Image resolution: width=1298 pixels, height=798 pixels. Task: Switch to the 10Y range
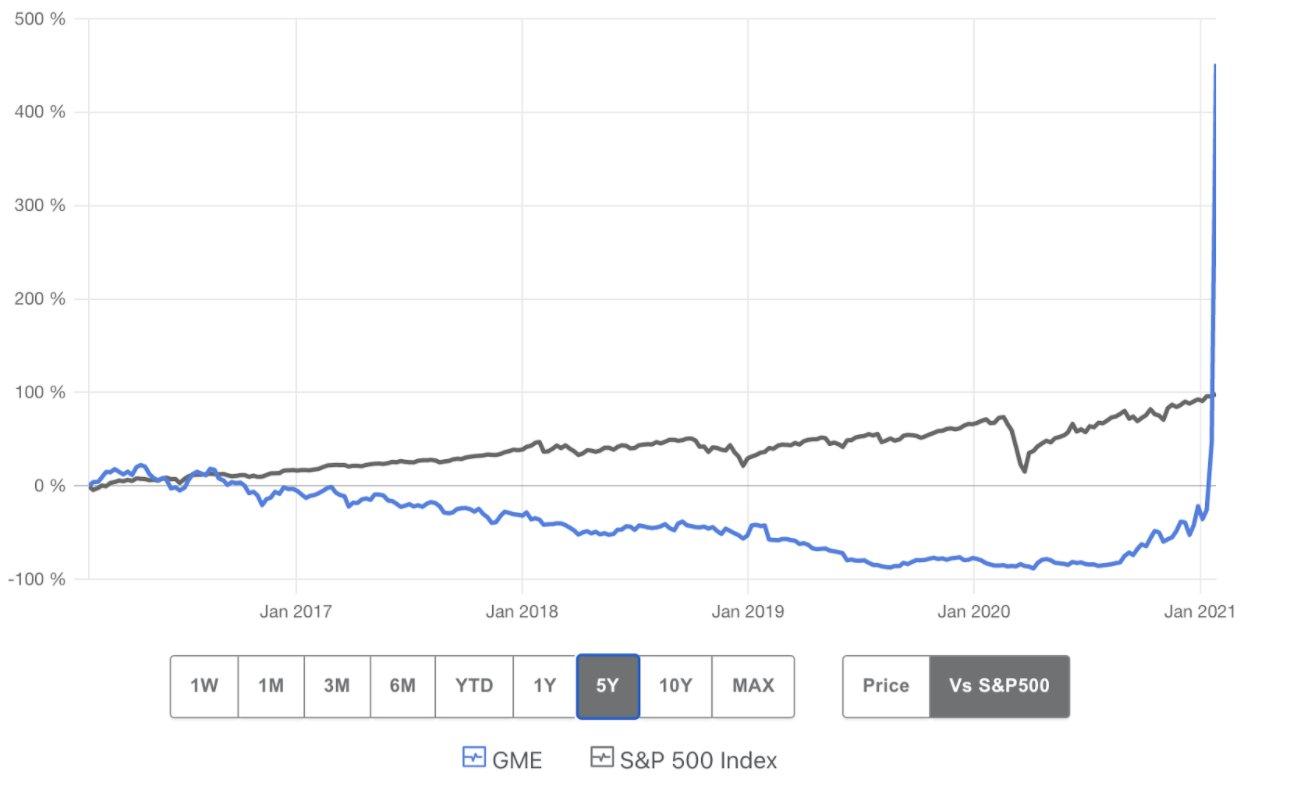click(675, 686)
